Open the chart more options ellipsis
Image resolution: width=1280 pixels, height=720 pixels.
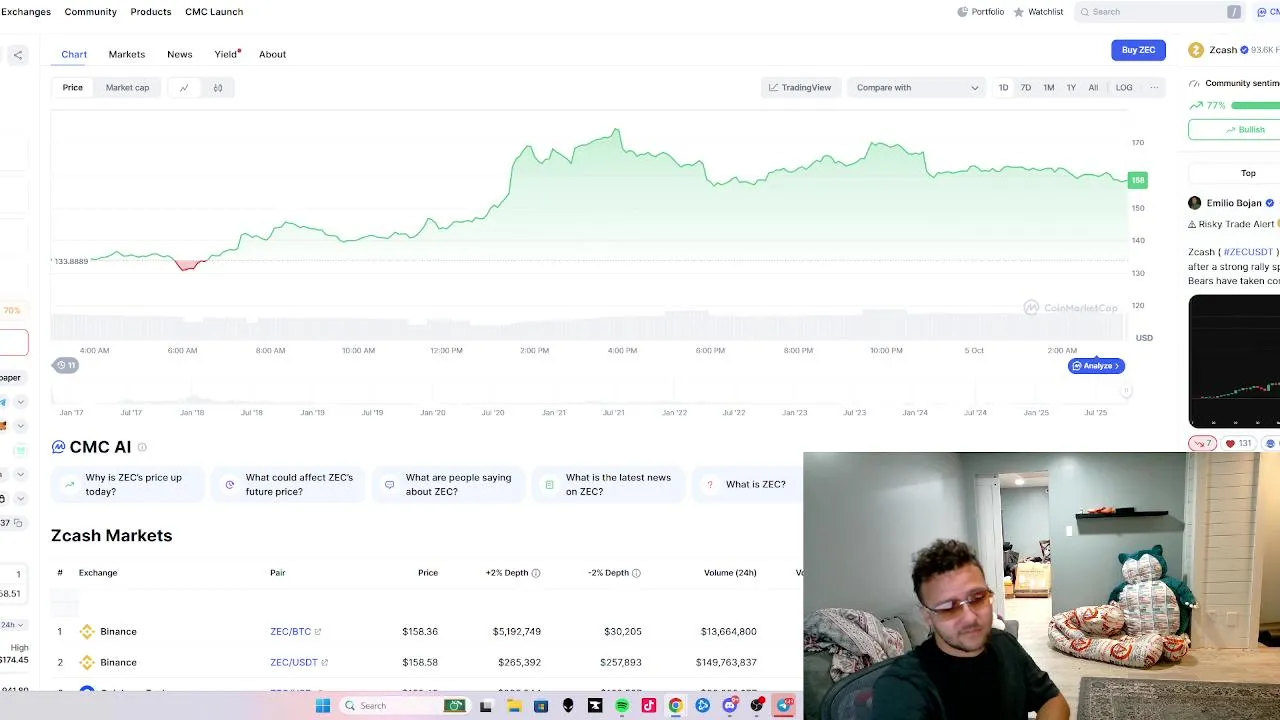[x=1154, y=88]
